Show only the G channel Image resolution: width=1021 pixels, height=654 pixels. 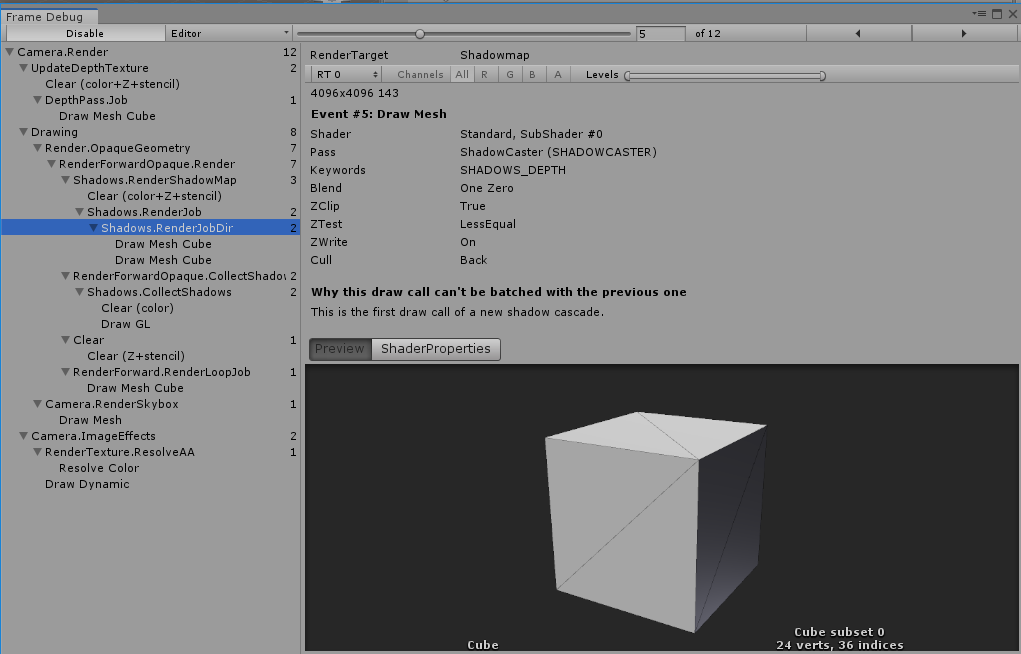[509, 75]
